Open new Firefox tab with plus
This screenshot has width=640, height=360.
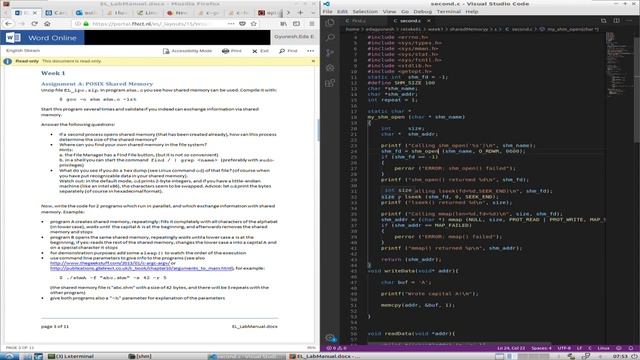click(x=300, y=13)
